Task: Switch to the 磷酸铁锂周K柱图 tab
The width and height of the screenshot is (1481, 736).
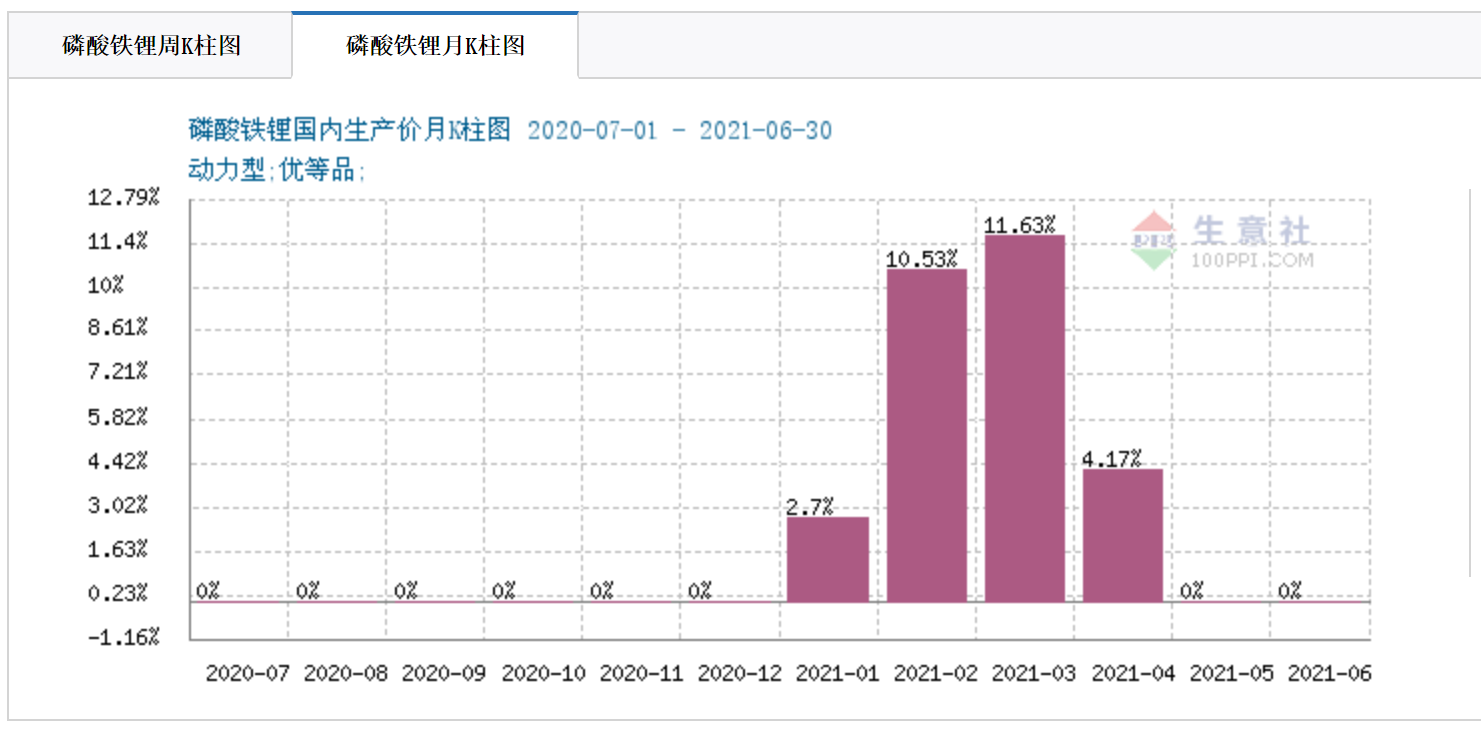Action: pos(151,46)
